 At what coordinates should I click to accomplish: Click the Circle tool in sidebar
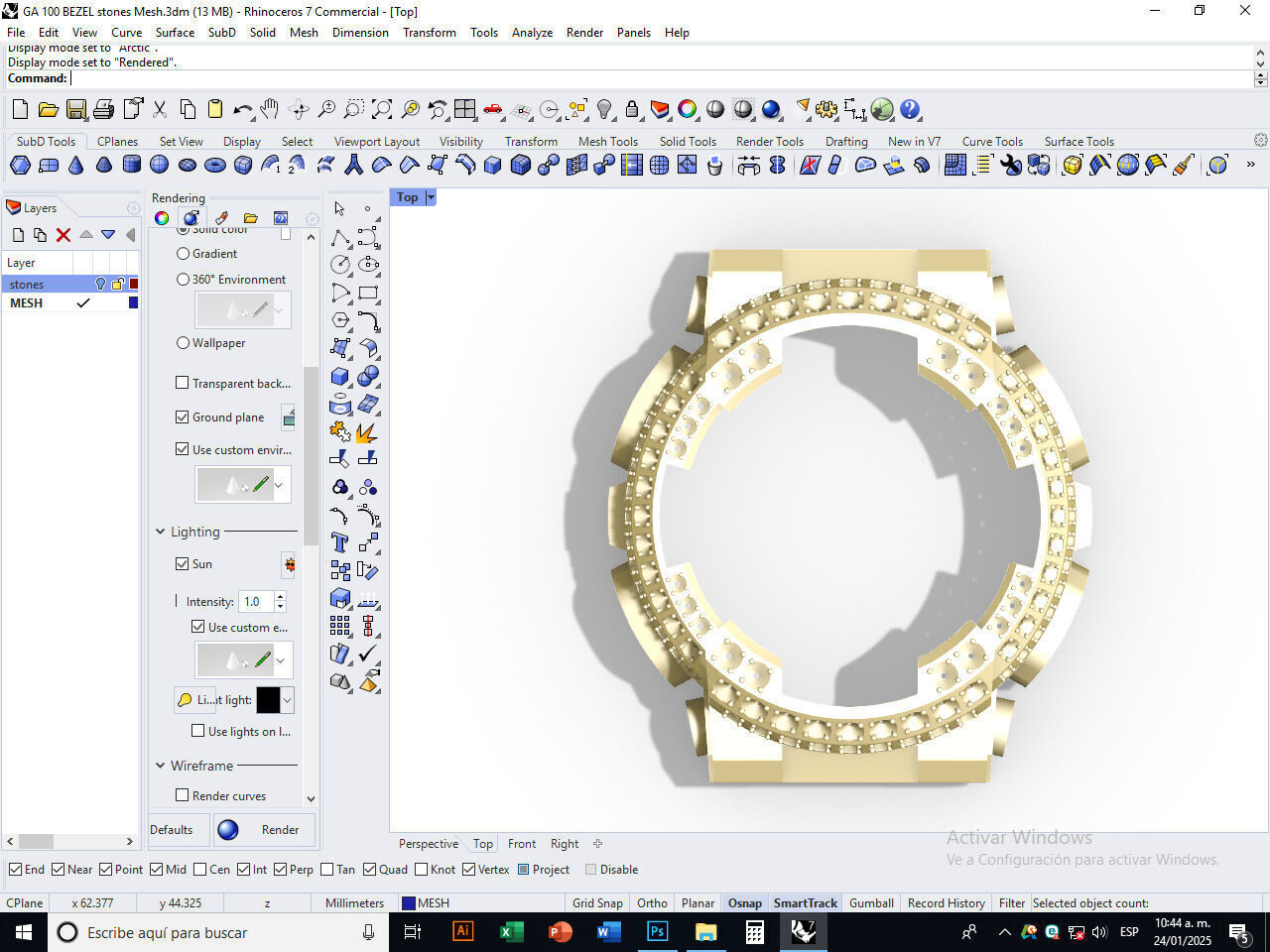[x=340, y=265]
